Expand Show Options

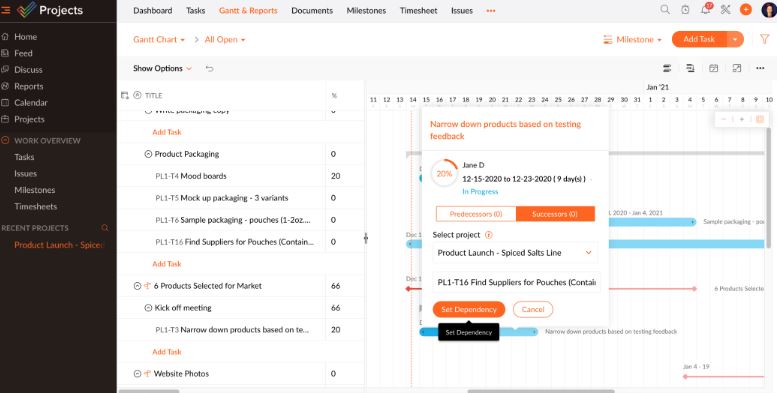[x=162, y=68]
